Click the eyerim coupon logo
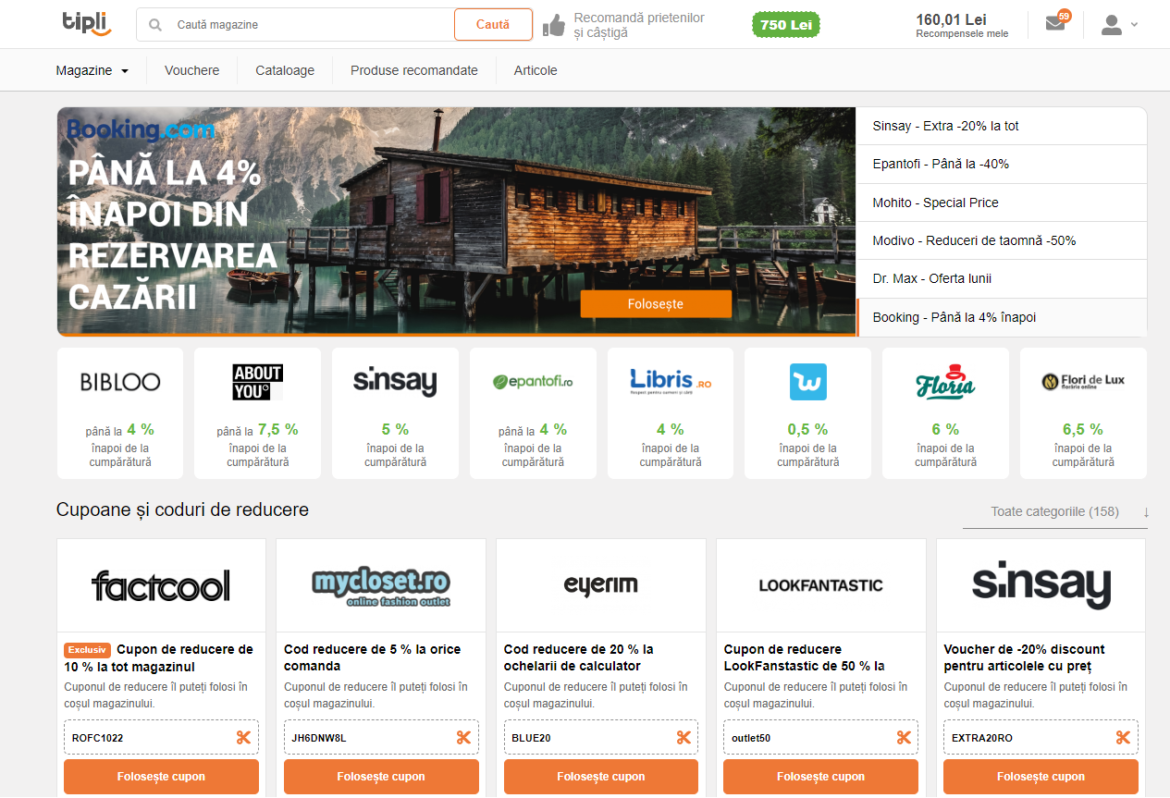The height and width of the screenshot is (798, 1170). click(x=601, y=586)
